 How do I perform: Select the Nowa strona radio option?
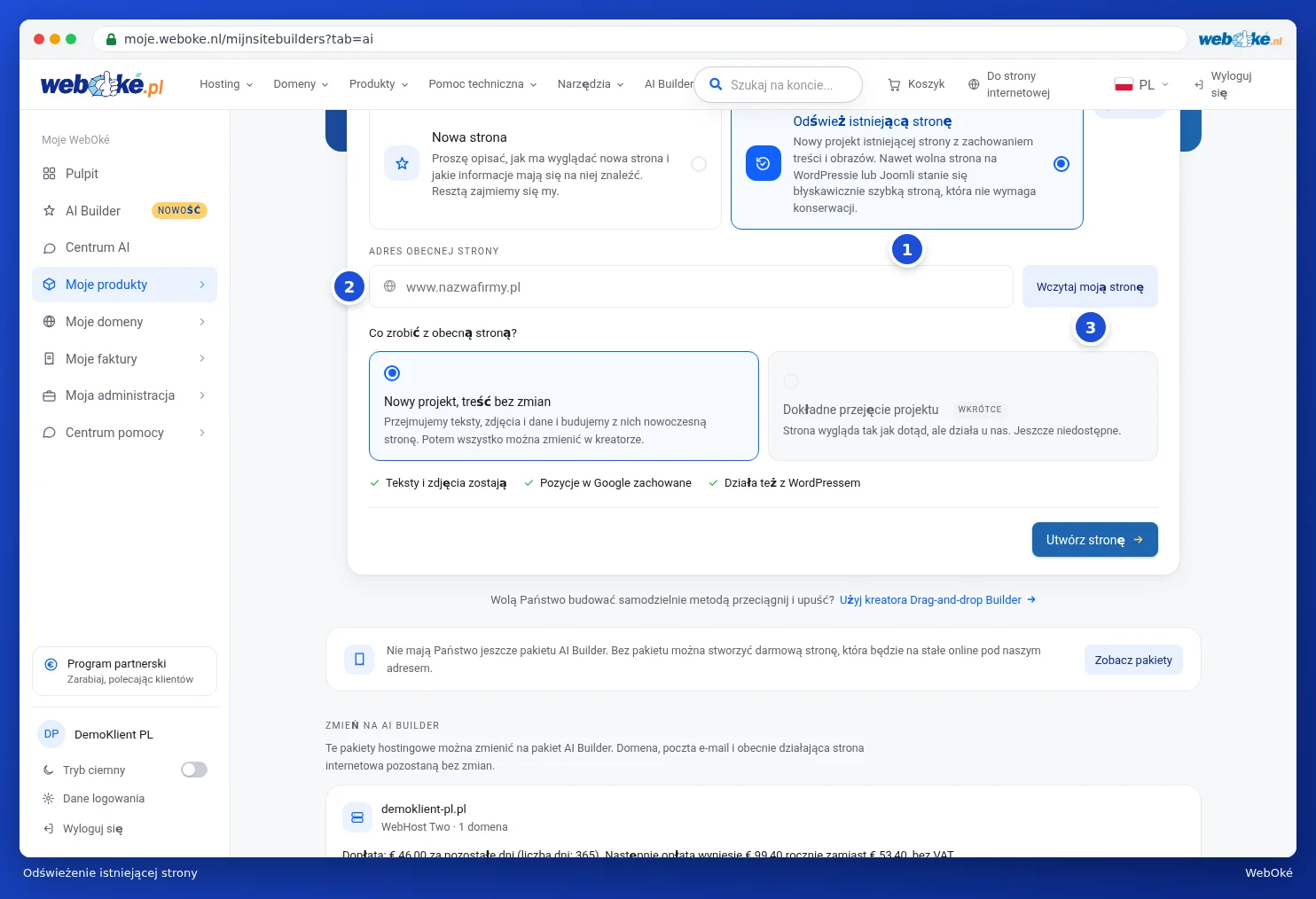click(699, 164)
